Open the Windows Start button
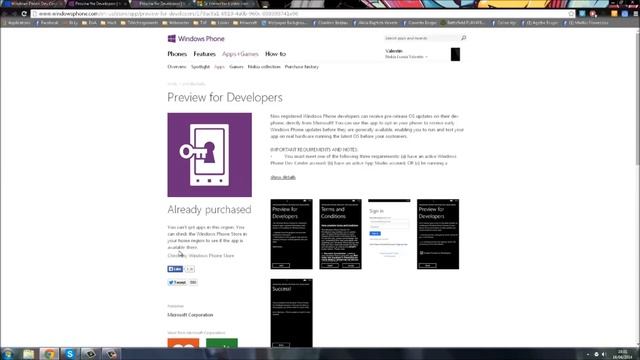640x360 pixels. (x=7, y=353)
